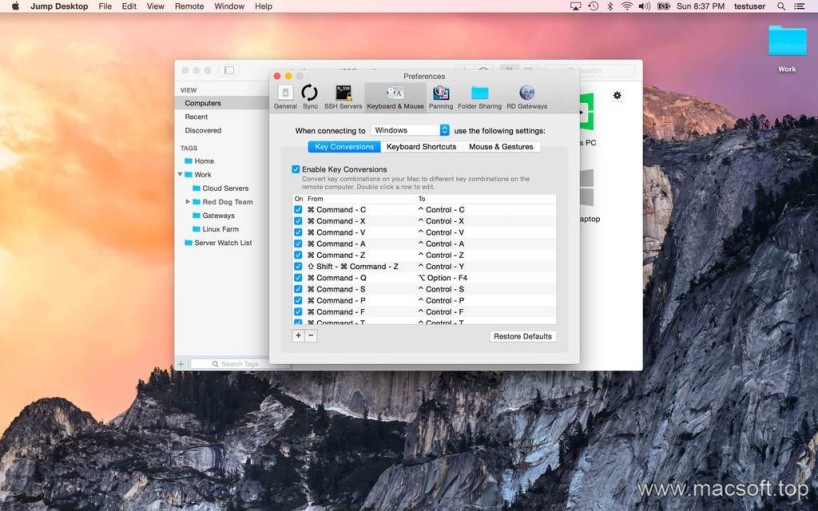Screen dimensions: 818x511
Task: Uncheck the Command - C conversion row
Action: 298,210
